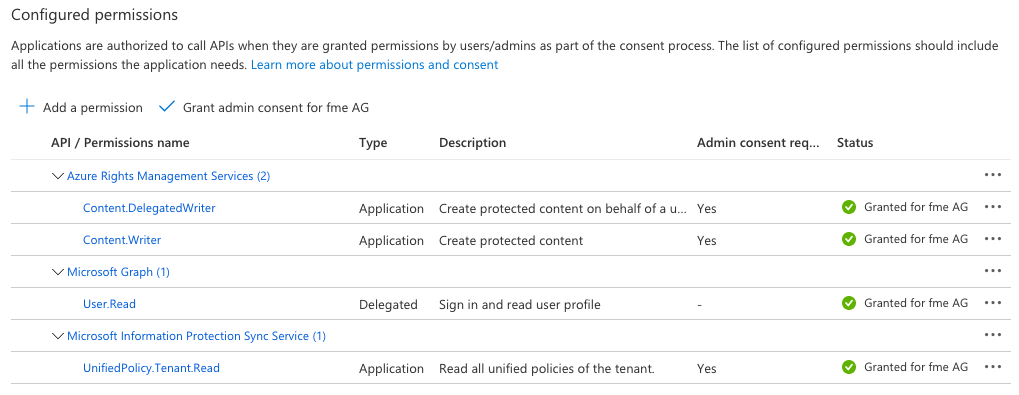The height and width of the screenshot is (395, 1019).
Task: Open the Content.DelegatedWriter permission link
Action: [x=149, y=208]
